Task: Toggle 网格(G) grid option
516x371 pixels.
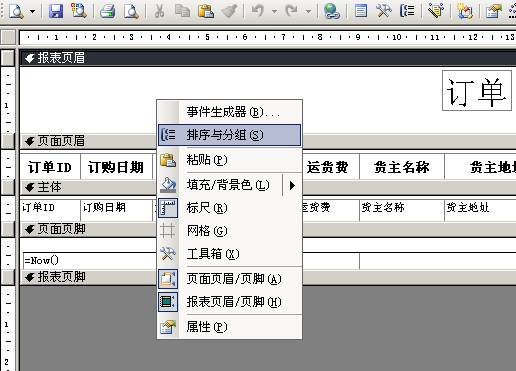Action: pyautogui.click(x=230, y=231)
